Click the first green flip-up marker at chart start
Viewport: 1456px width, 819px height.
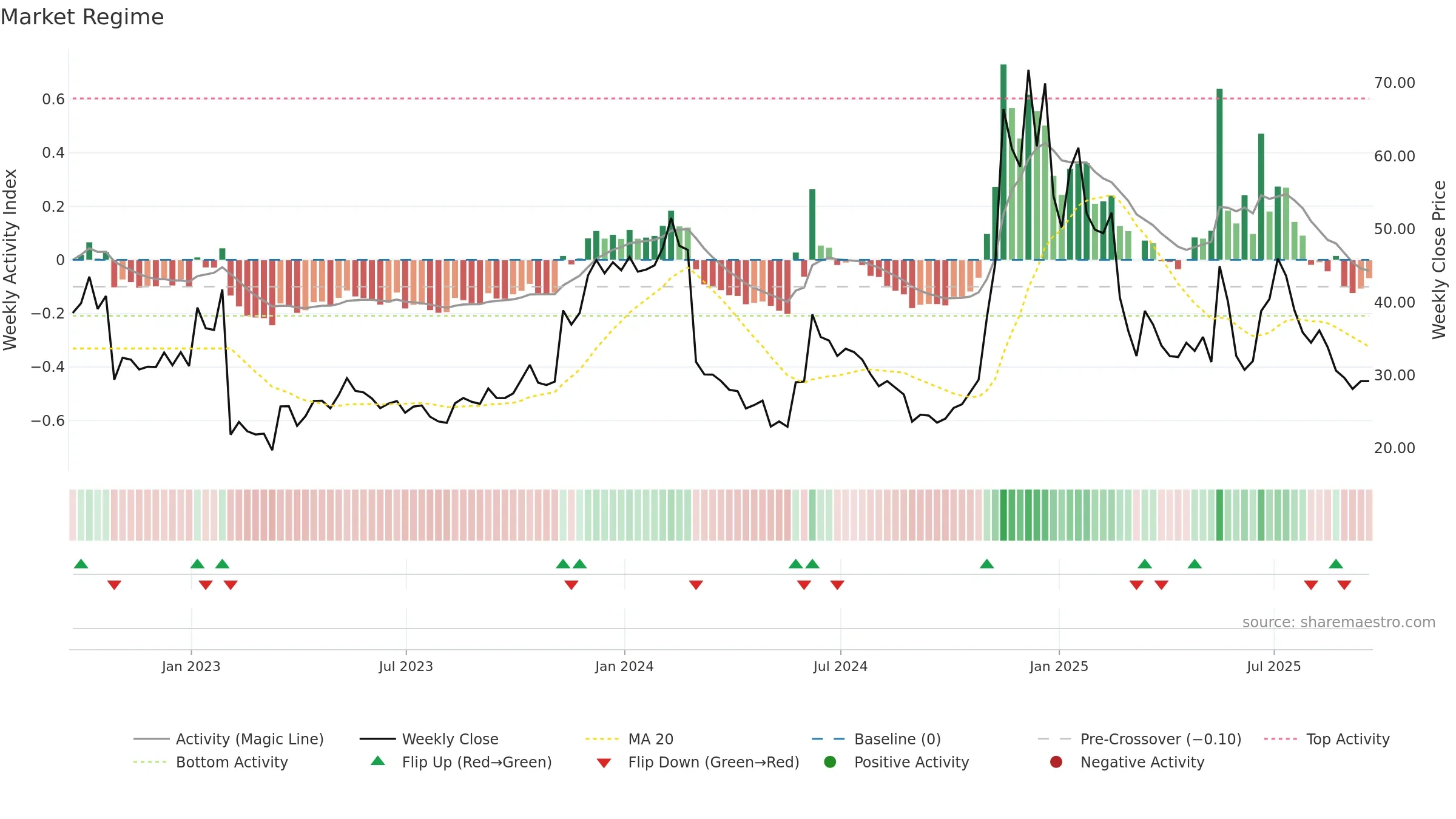pyautogui.click(x=81, y=564)
